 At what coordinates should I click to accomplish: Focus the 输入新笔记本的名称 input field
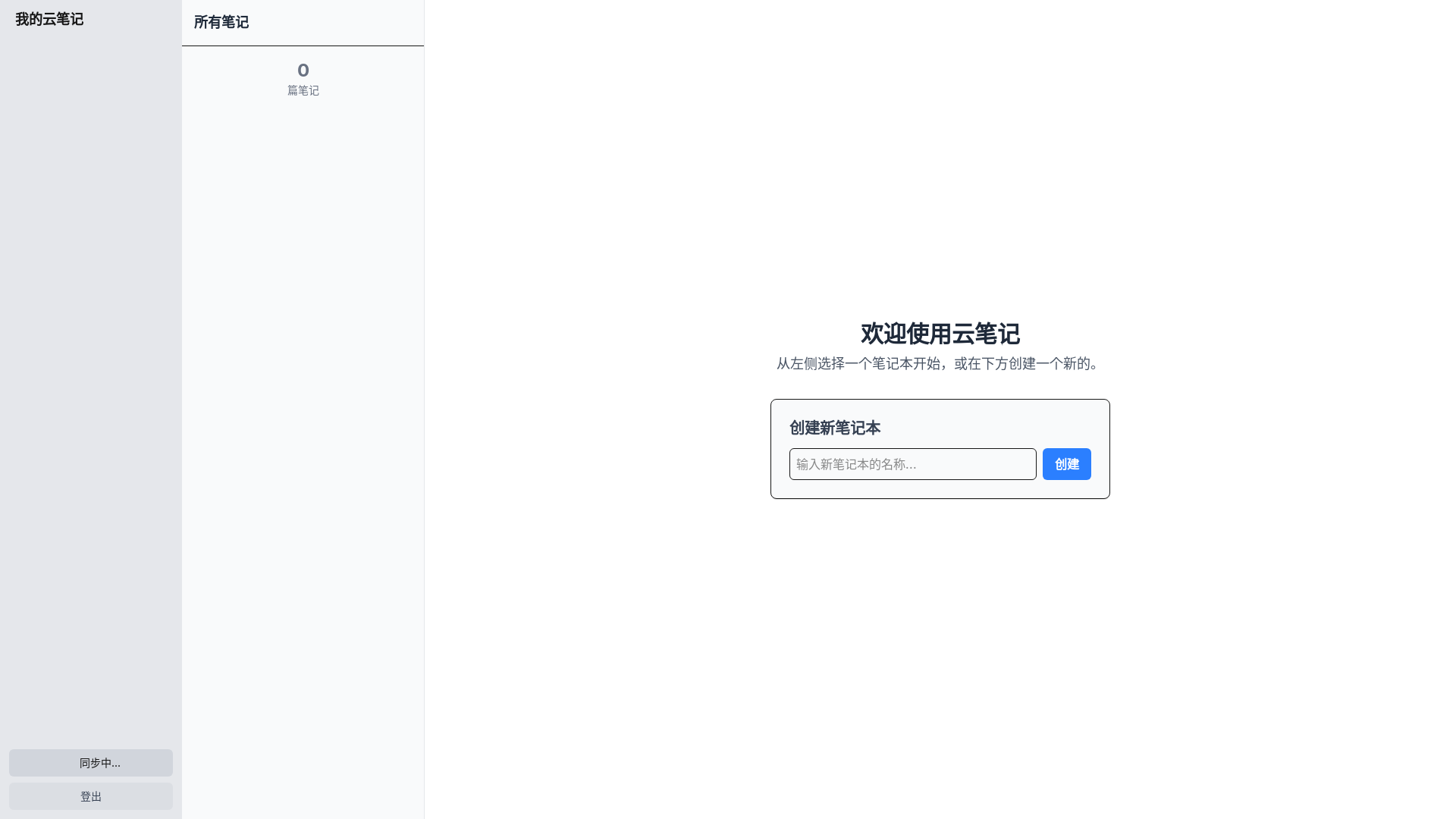tap(912, 464)
